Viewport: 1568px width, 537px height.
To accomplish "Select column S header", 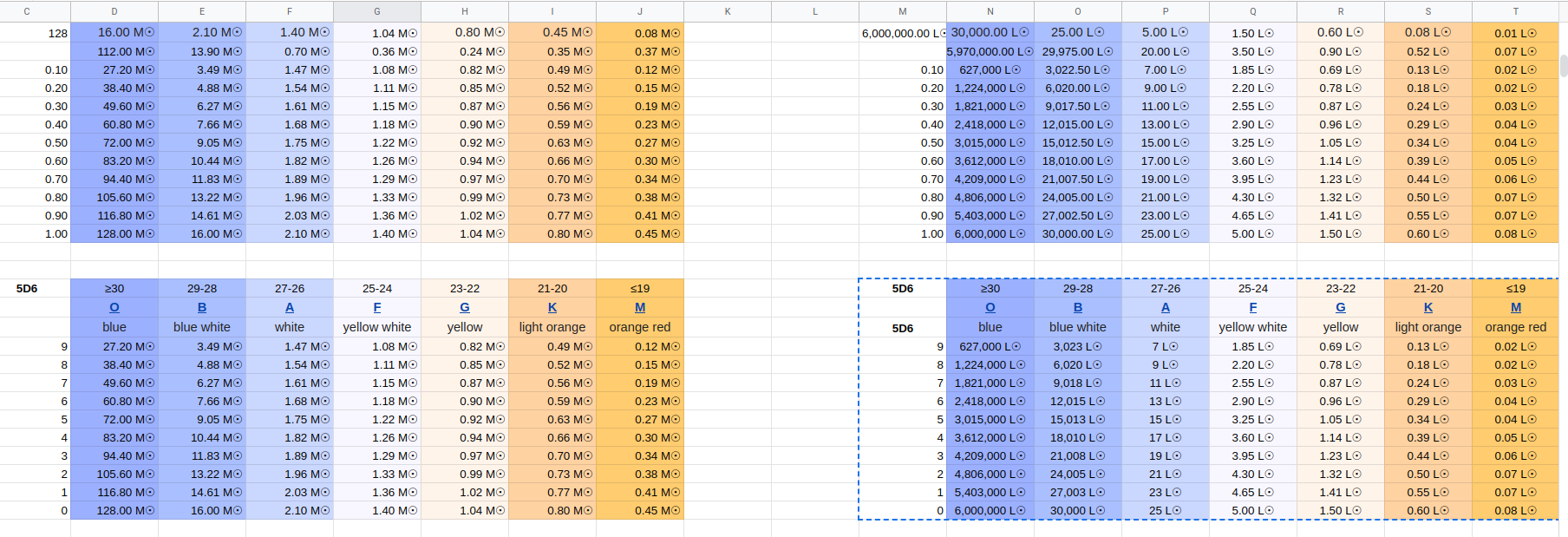I will [x=1428, y=11].
